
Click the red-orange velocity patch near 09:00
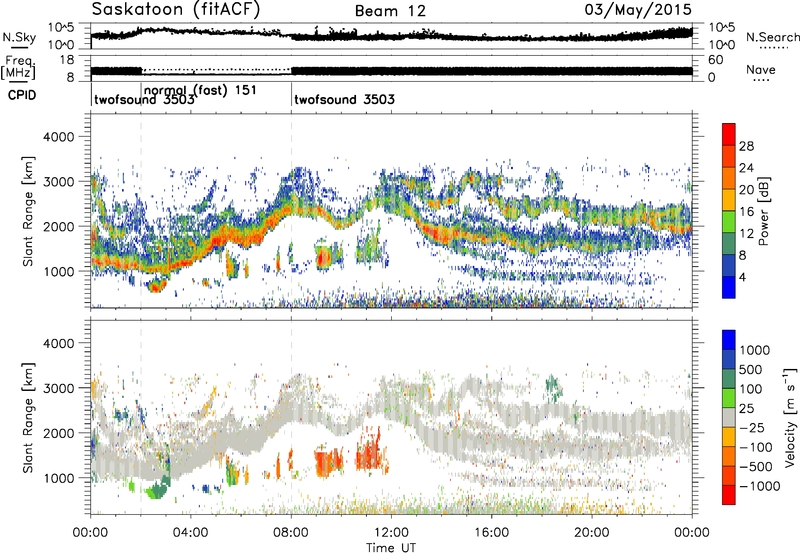tap(328, 462)
